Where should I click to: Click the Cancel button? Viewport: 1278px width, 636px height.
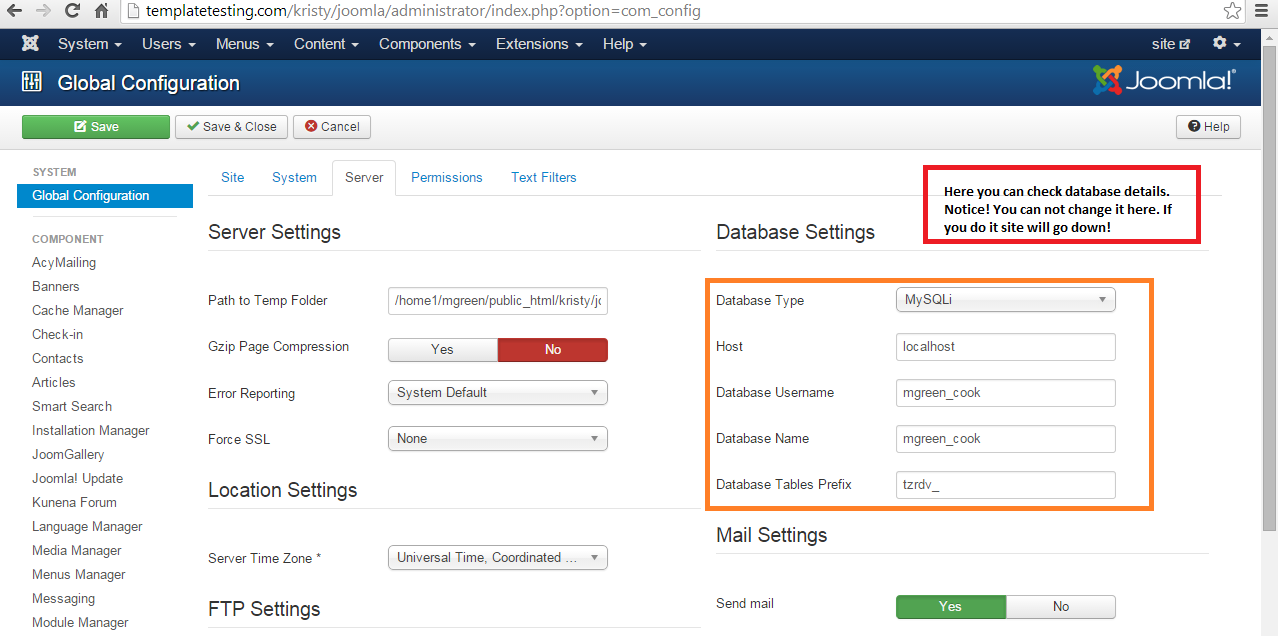pos(332,127)
